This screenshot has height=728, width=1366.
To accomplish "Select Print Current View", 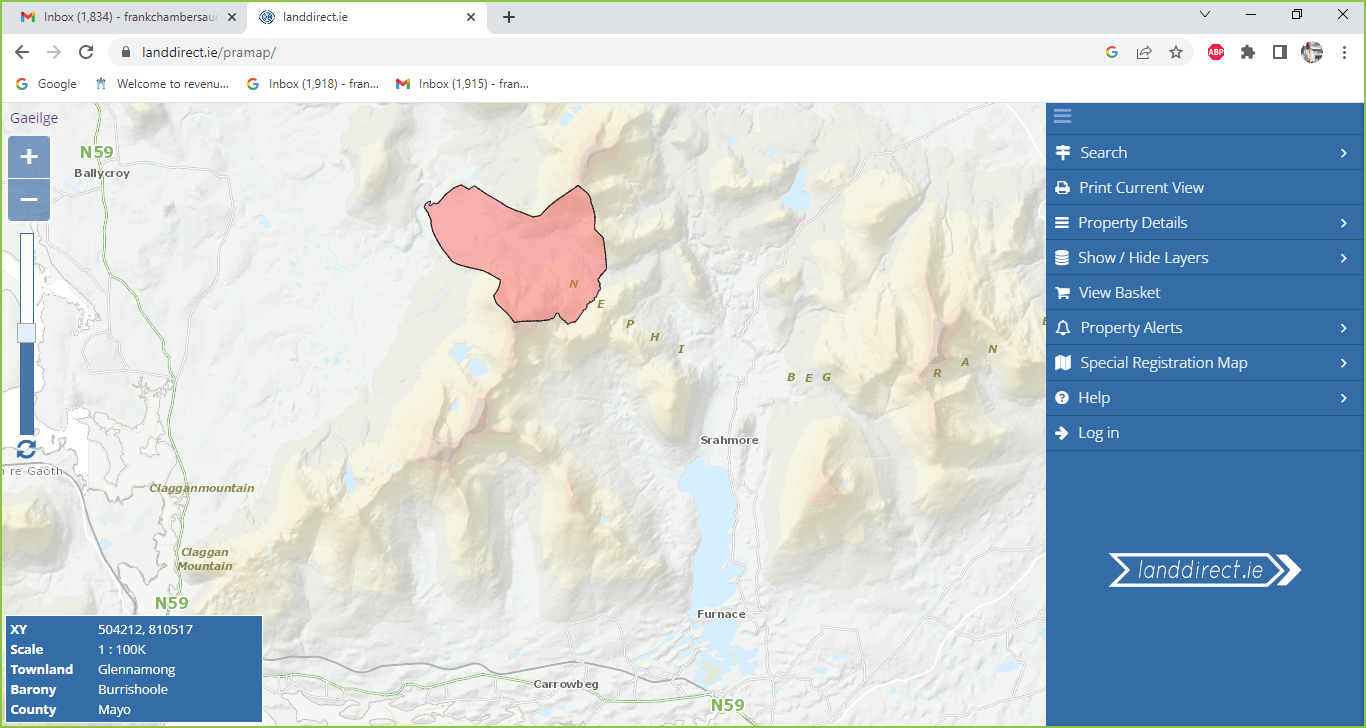I will coord(1205,188).
